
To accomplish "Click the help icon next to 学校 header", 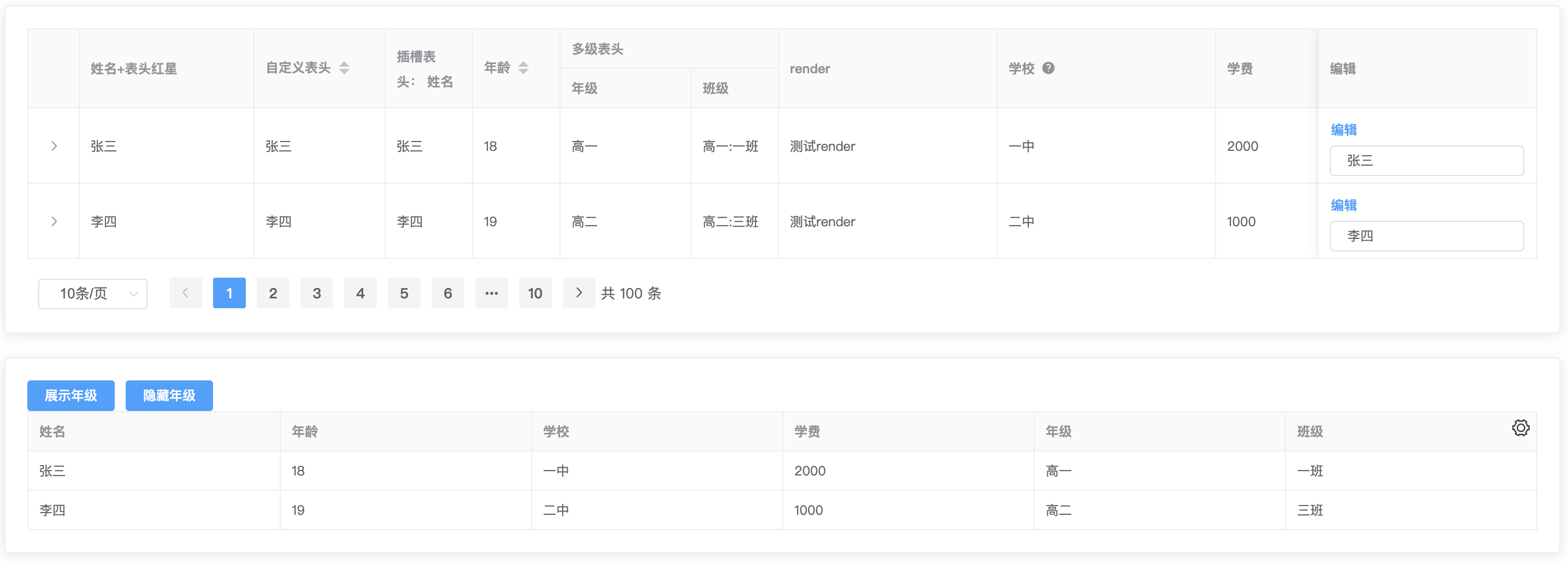I will (x=1048, y=68).
